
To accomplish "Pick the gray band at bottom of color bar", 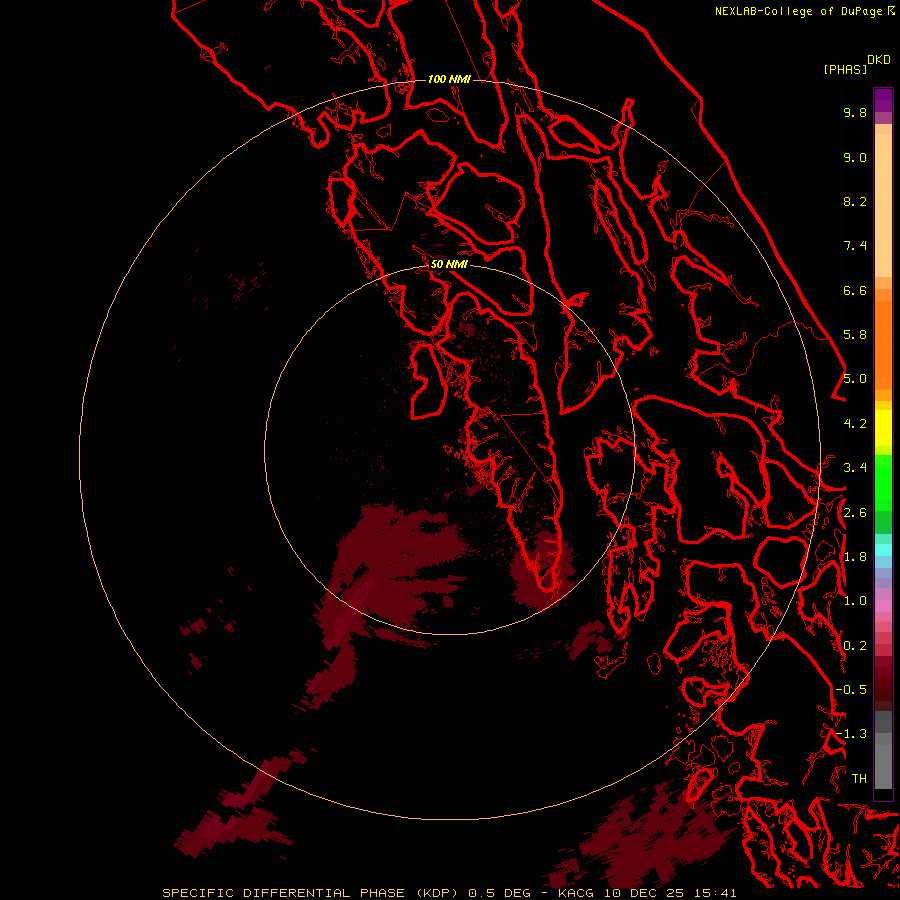I will (883, 767).
